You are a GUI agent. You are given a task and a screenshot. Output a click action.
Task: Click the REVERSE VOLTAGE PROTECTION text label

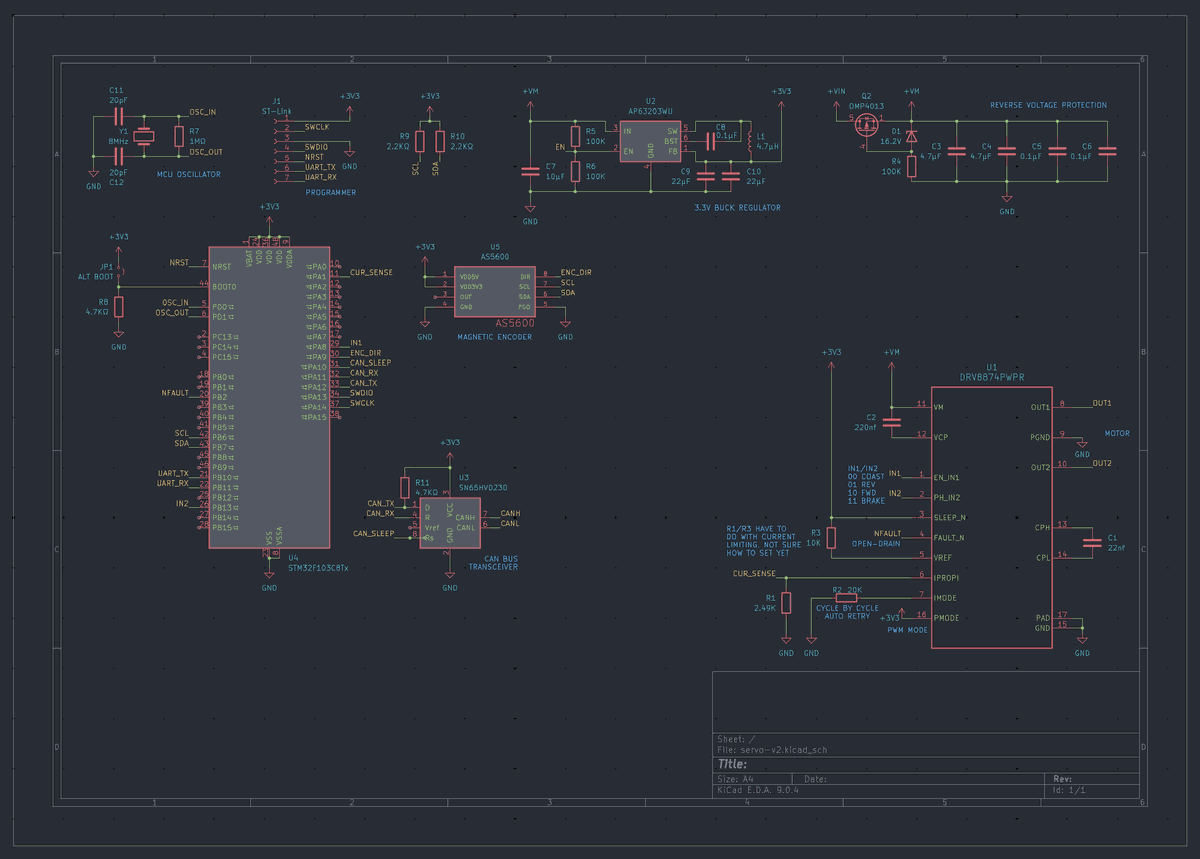click(1048, 105)
